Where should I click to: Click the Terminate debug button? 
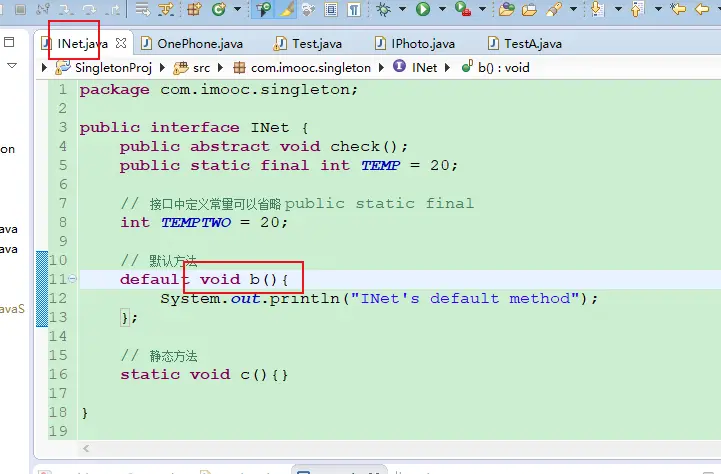(20, 9)
